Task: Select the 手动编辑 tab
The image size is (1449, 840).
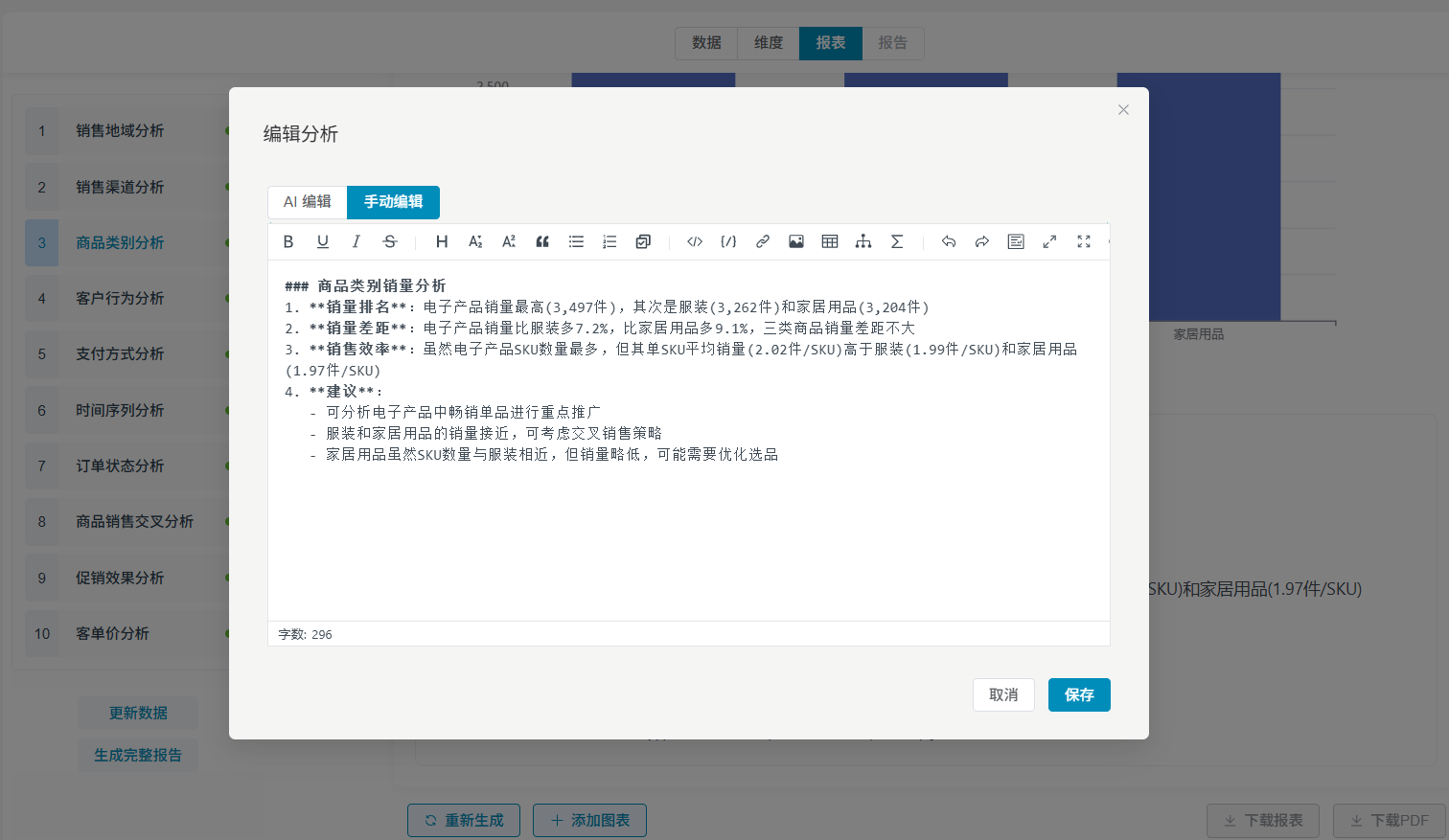Action: pos(393,202)
